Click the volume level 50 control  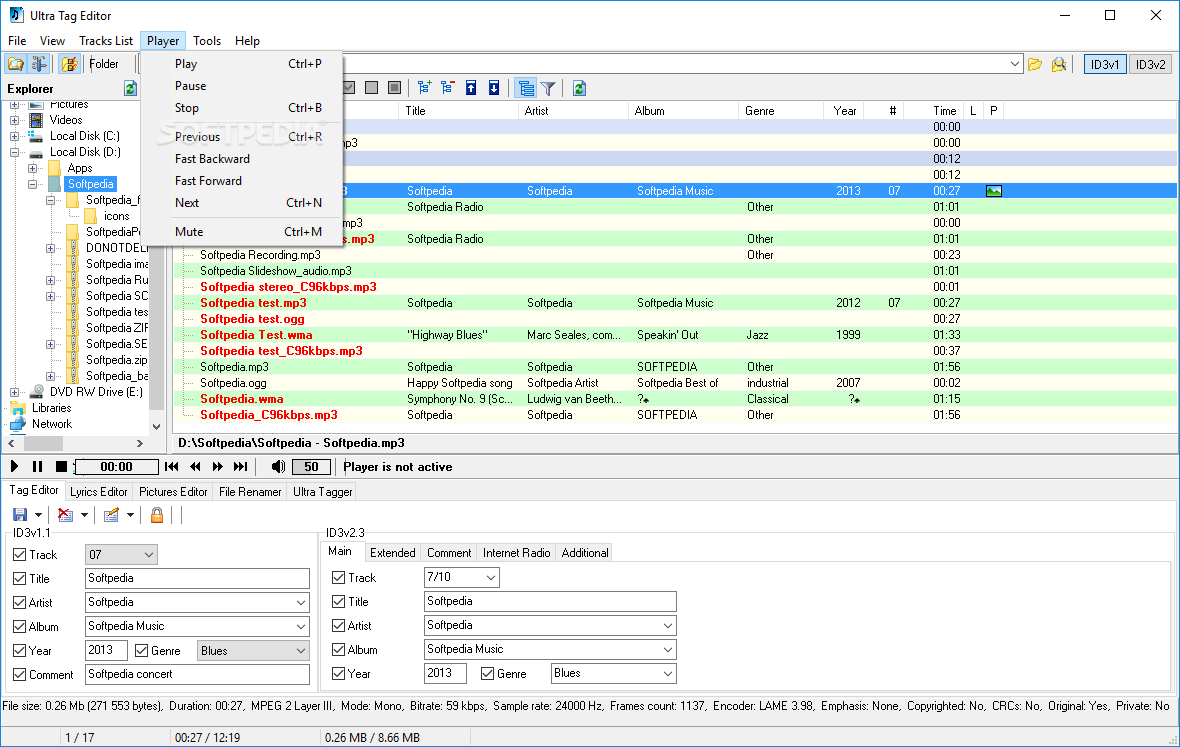311,466
